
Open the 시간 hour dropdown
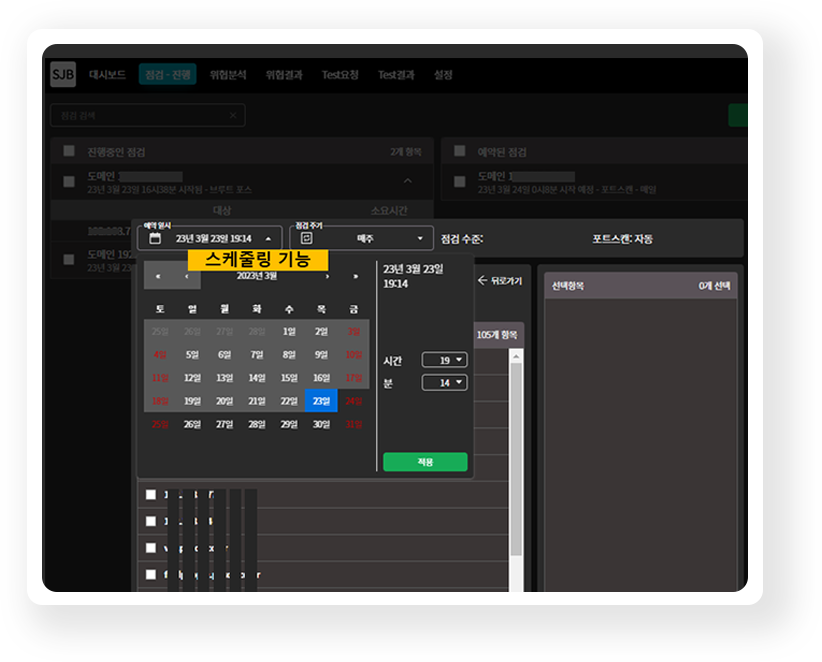click(x=444, y=360)
